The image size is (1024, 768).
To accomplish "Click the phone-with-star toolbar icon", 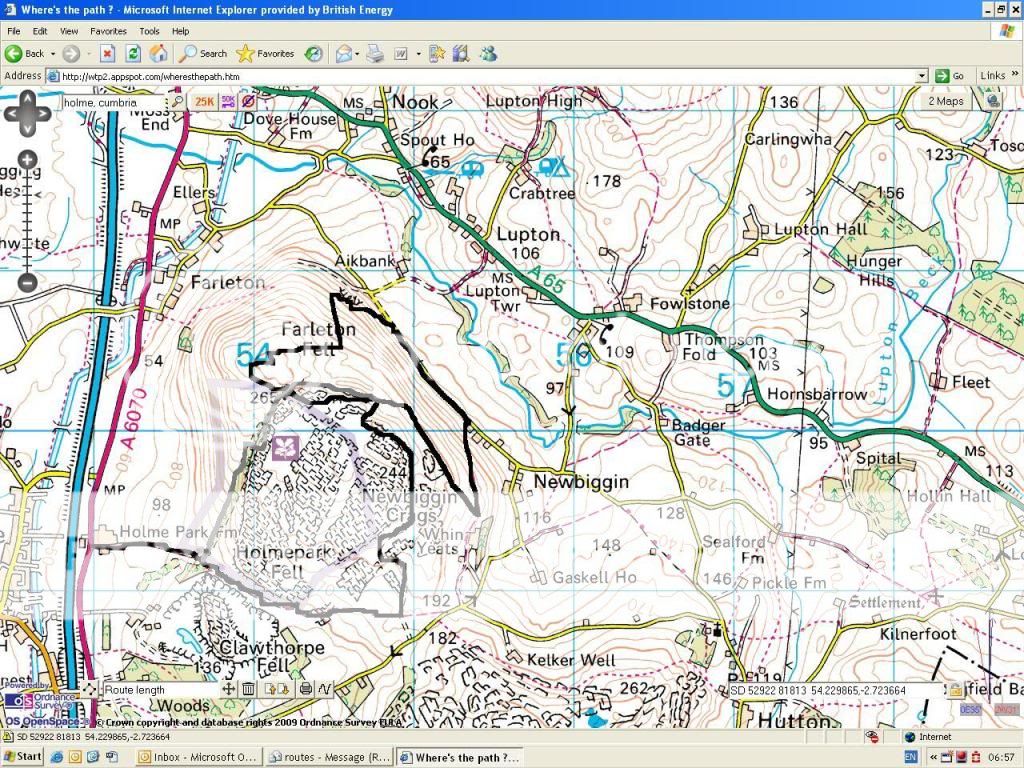I will pyautogui.click(x=437, y=54).
